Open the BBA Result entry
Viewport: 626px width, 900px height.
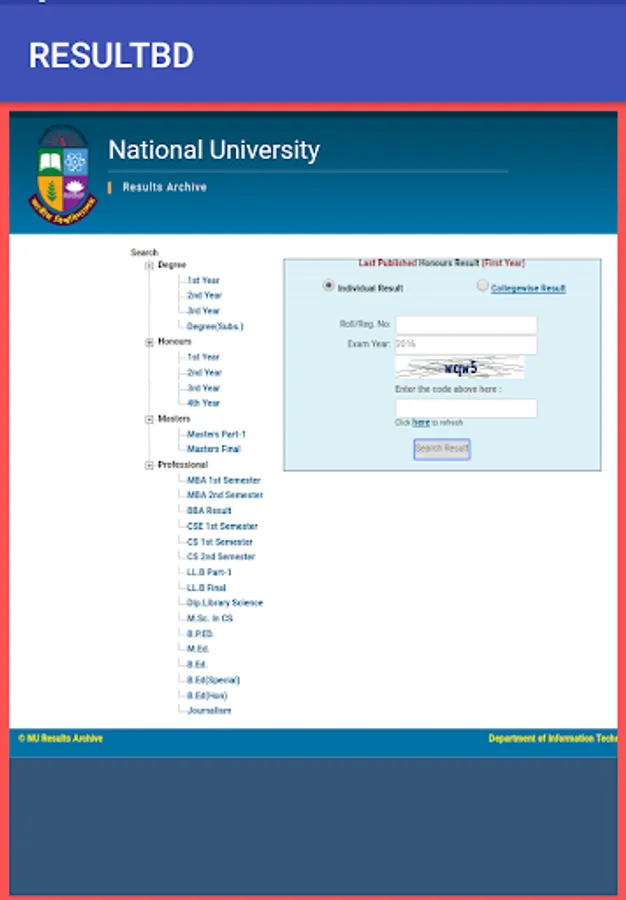[209, 510]
